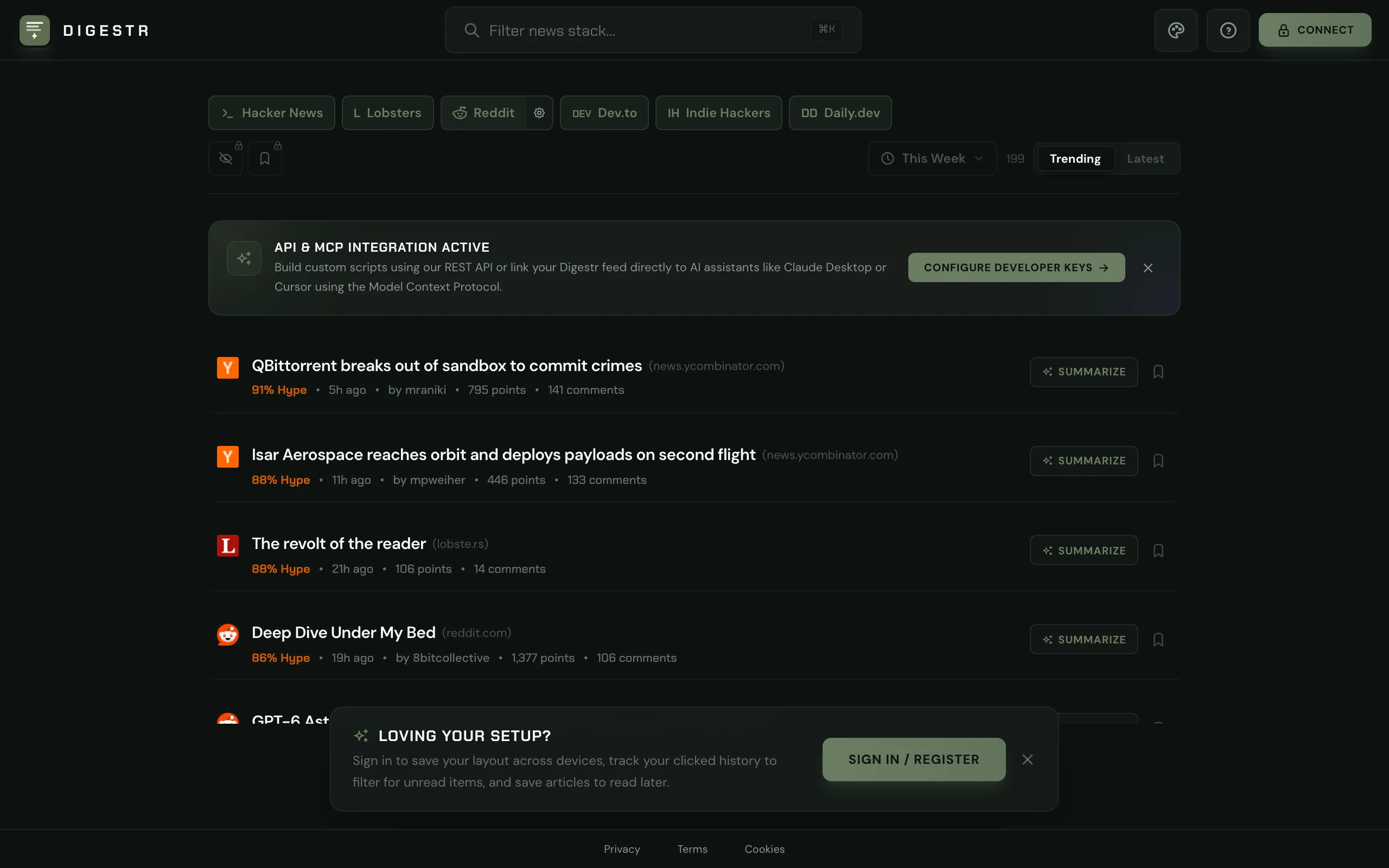
Task: Open the help question mark icon
Action: pyautogui.click(x=1228, y=30)
